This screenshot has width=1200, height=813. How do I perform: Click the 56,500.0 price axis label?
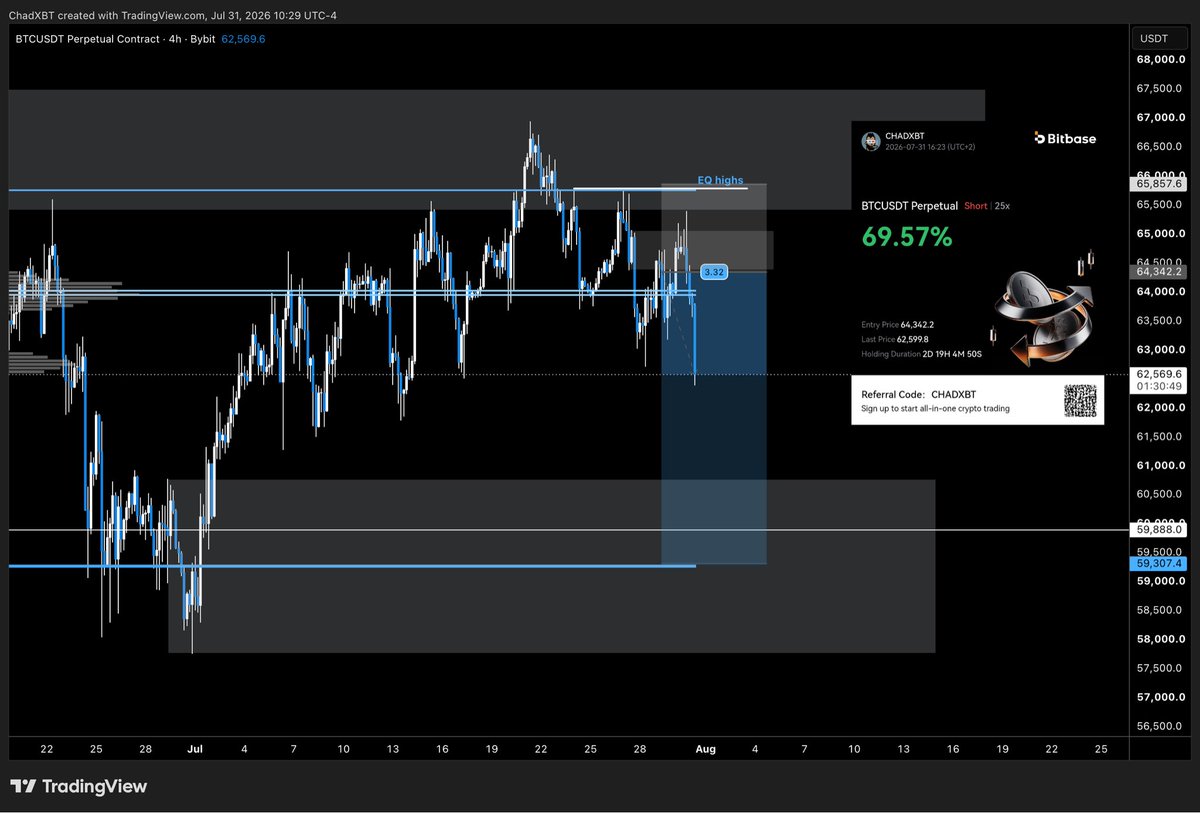coord(1161,727)
